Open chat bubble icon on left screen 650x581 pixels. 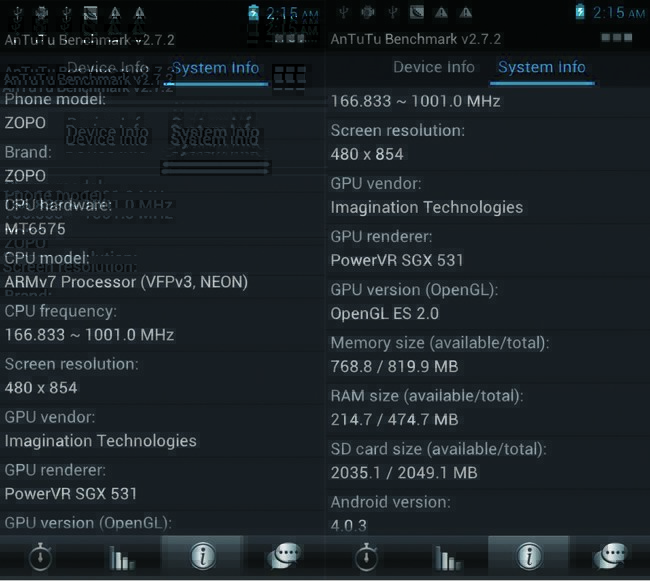[284, 557]
